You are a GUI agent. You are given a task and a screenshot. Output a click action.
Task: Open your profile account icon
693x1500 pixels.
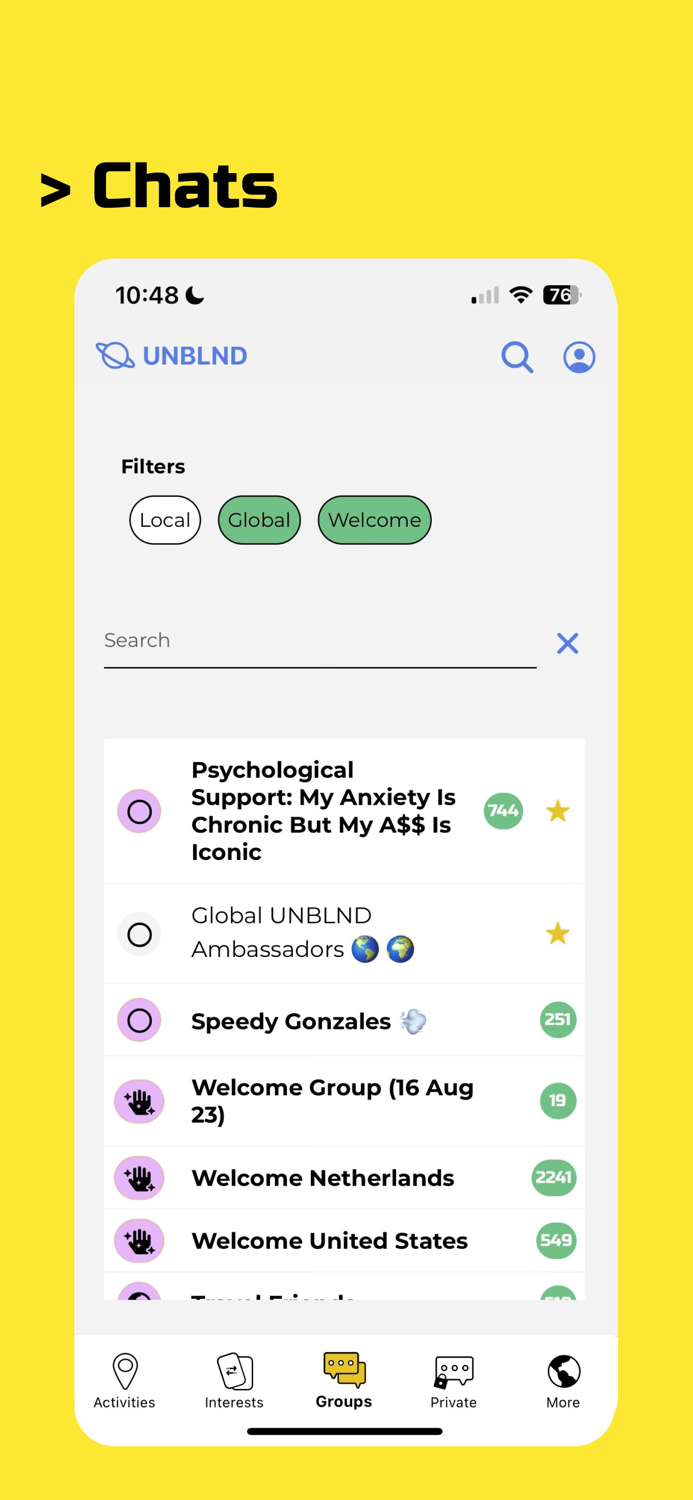pyautogui.click(x=579, y=357)
